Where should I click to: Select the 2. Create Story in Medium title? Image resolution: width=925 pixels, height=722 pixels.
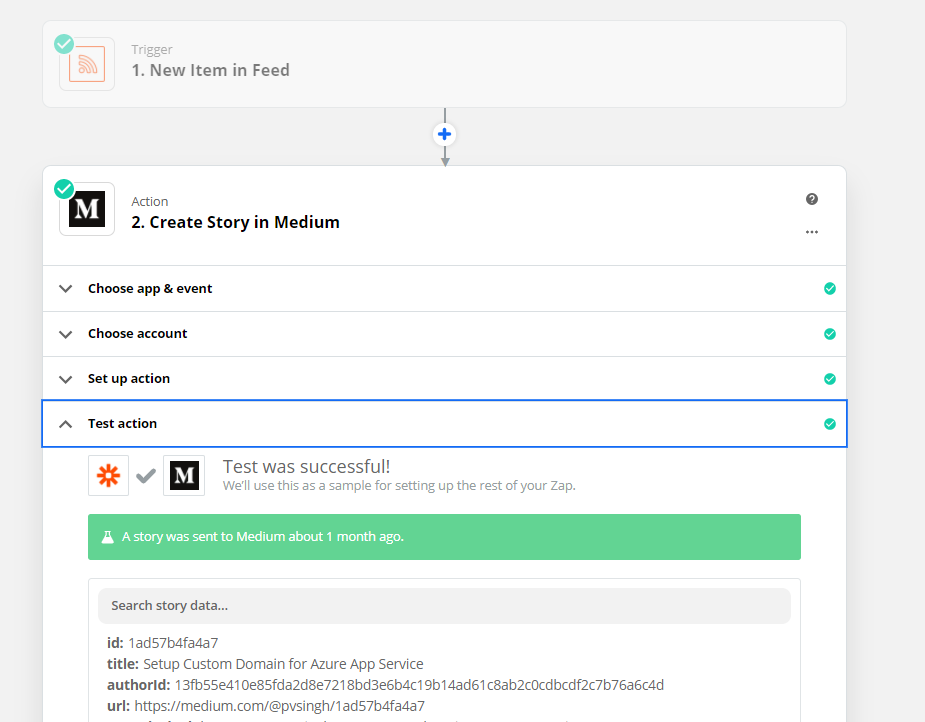tap(236, 222)
